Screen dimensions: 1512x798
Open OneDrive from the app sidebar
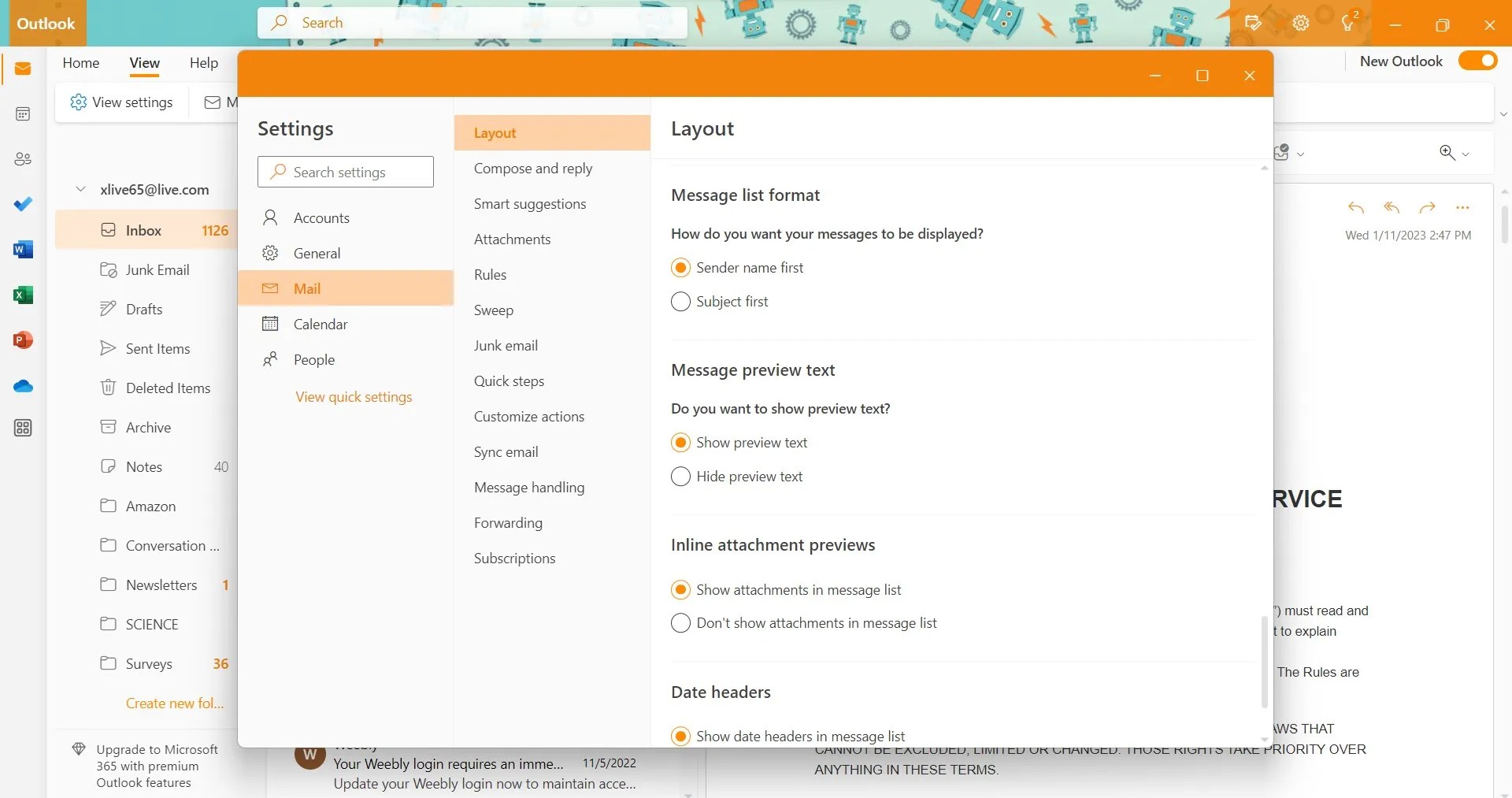(x=23, y=386)
